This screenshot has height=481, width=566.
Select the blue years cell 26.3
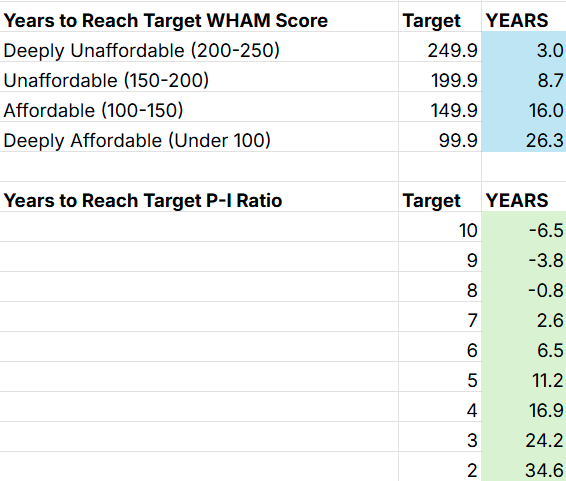click(x=524, y=136)
